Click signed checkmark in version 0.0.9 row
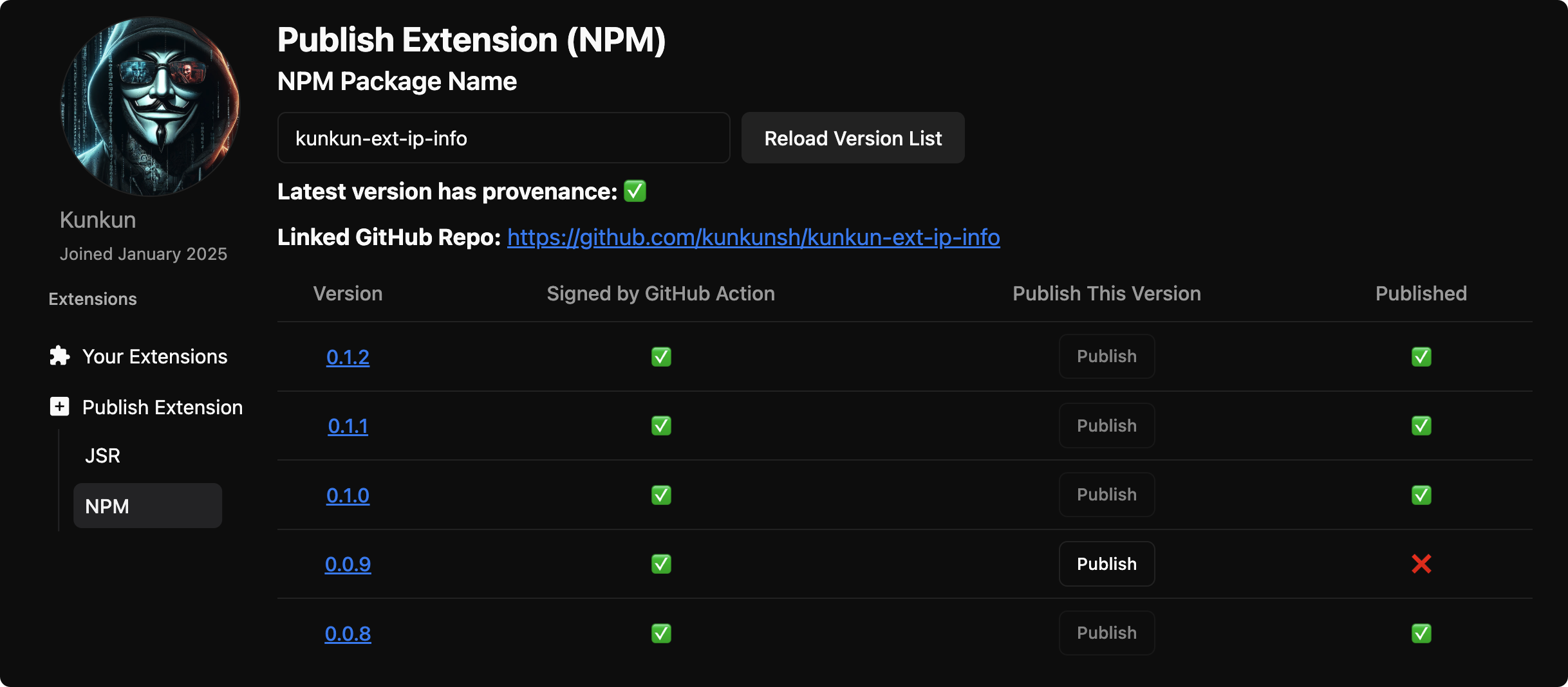The image size is (1568, 687). click(661, 564)
